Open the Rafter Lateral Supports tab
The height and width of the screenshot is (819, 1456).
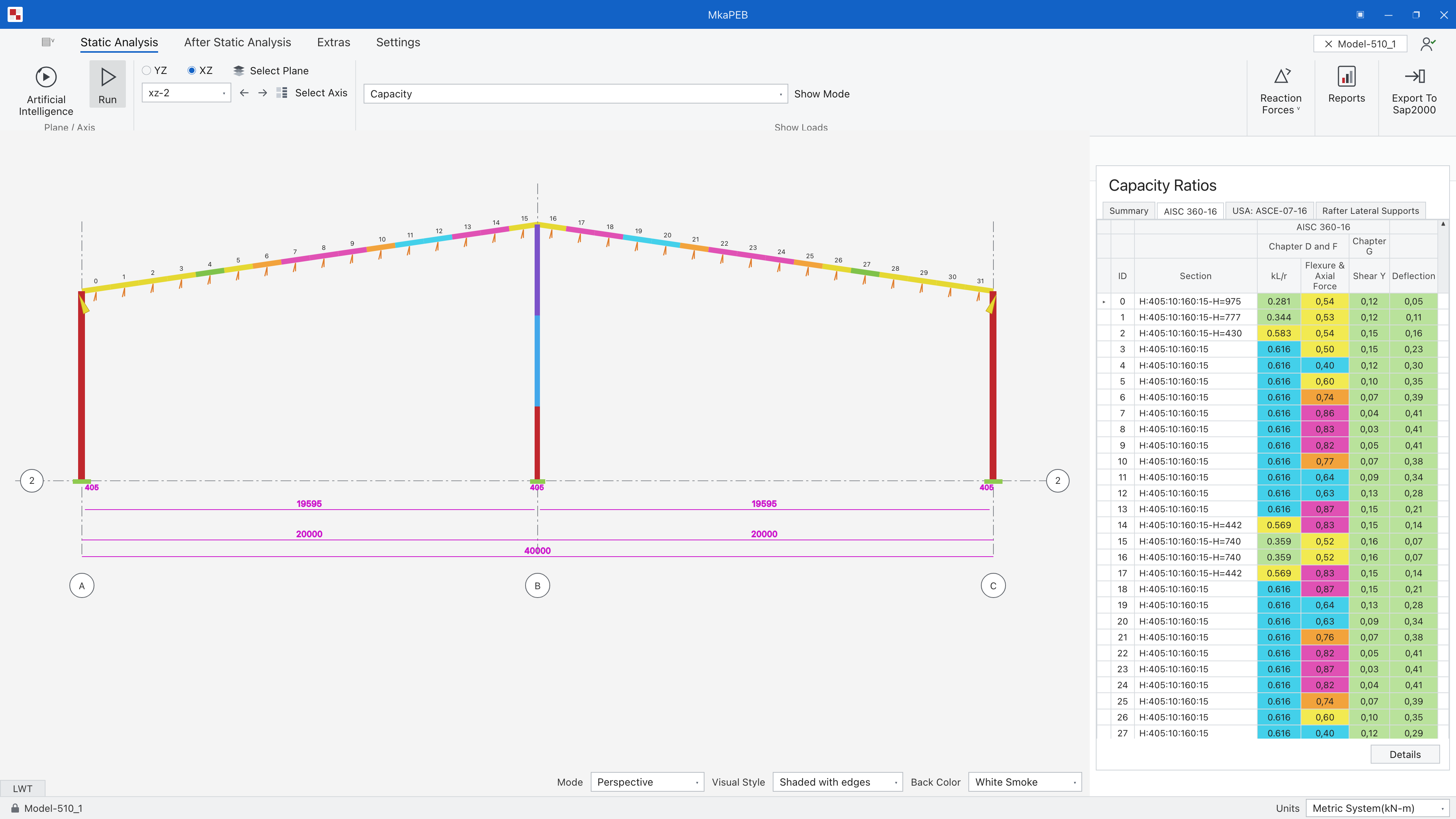point(1370,211)
